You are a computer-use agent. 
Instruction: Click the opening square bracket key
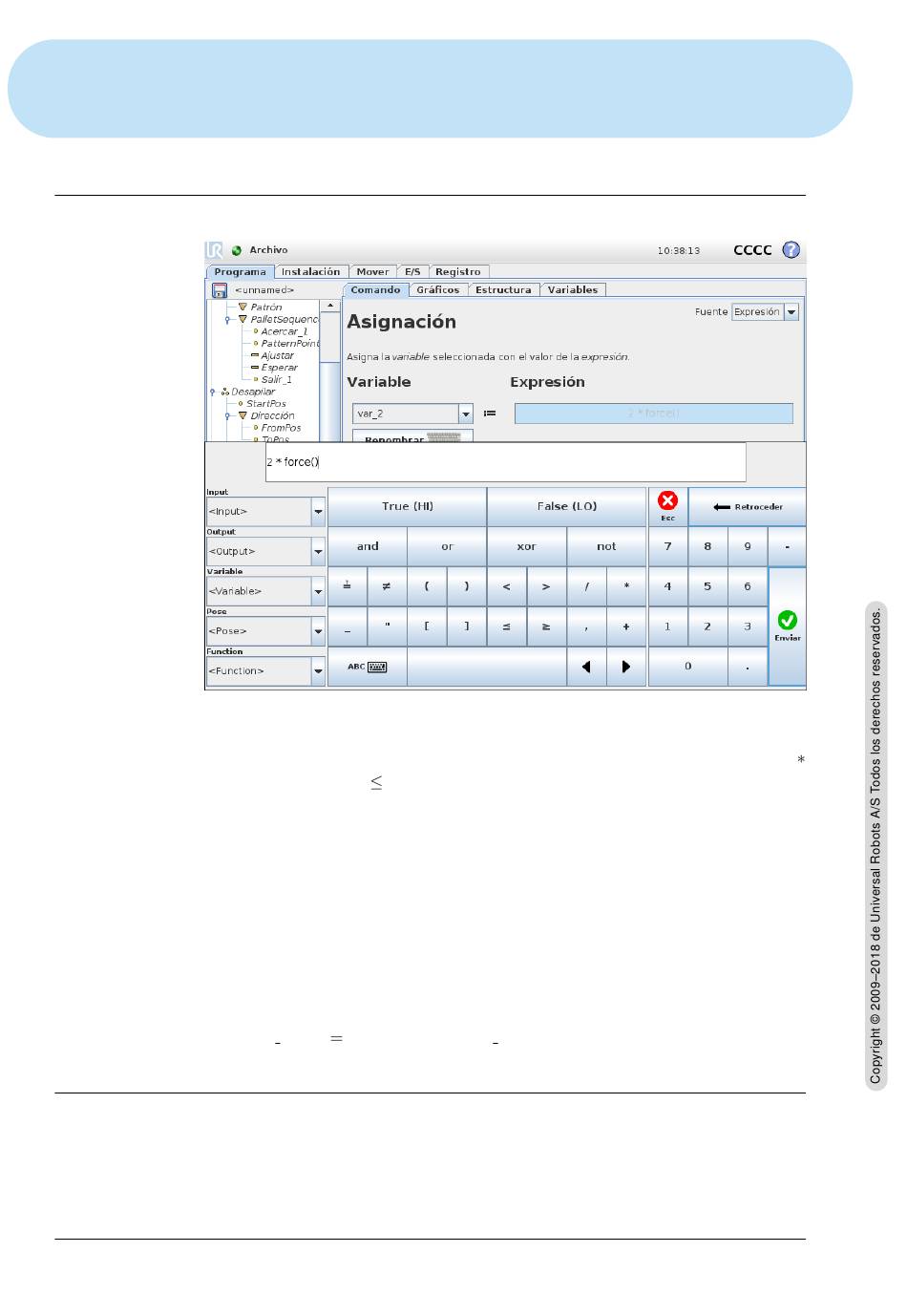click(427, 626)
